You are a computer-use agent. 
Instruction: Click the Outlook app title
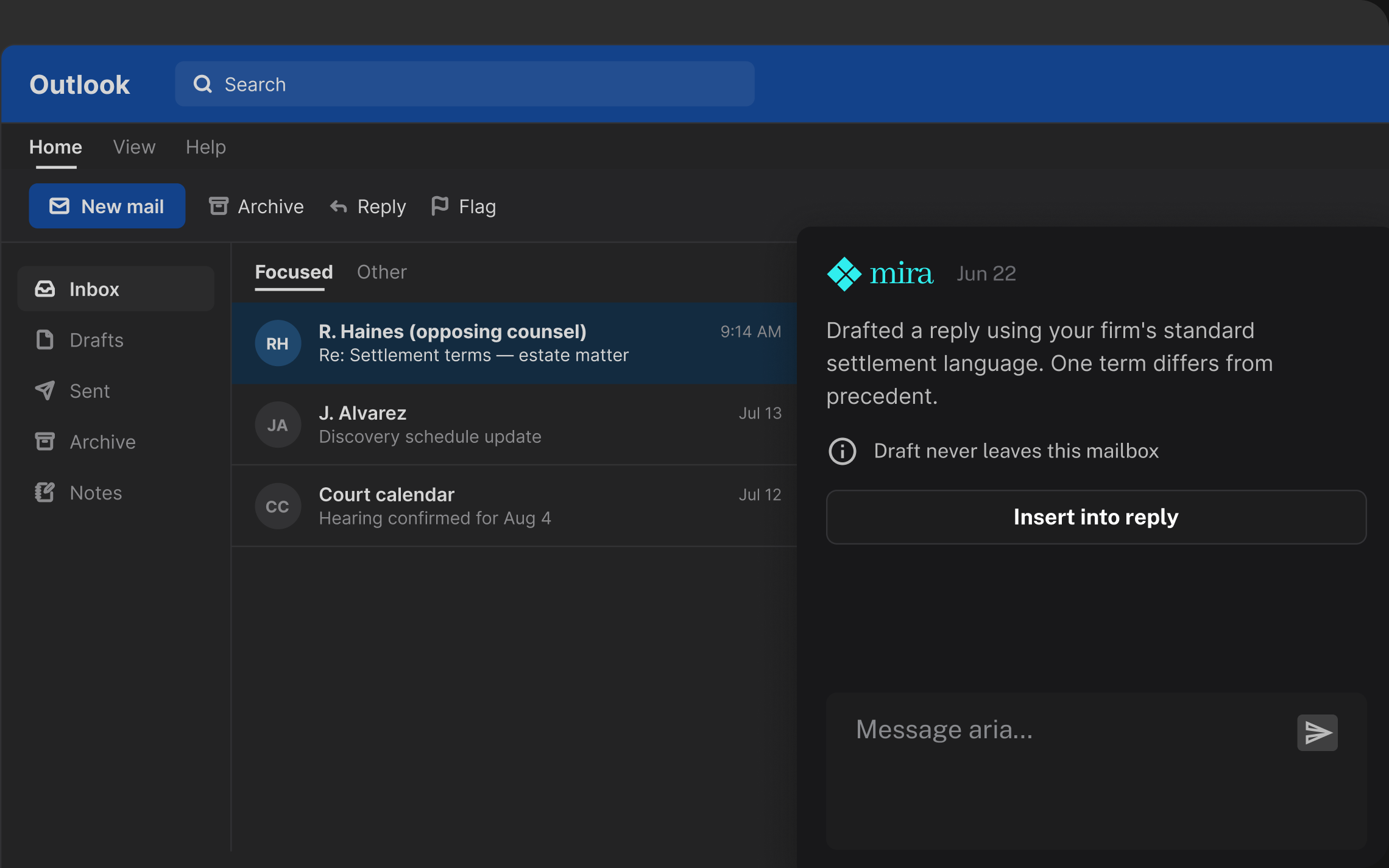80,85
